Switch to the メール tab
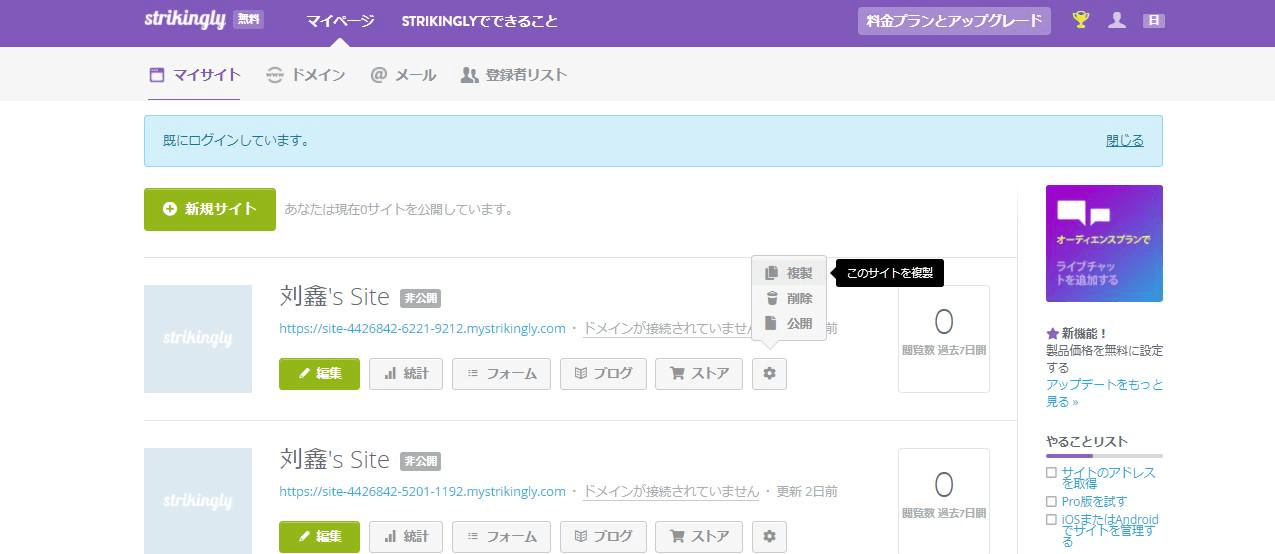 pos(403,74)
